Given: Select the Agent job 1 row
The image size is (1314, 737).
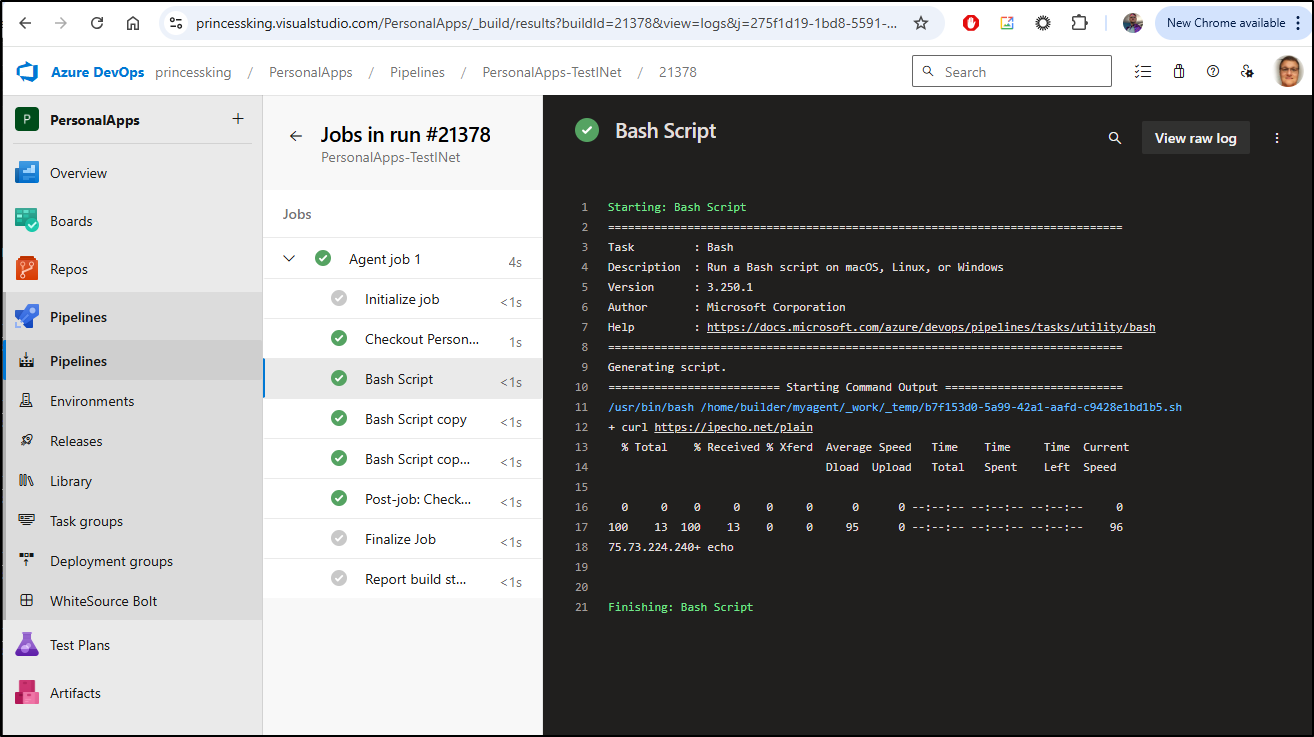Looking at the screenshot, I should pyautogui.click(x=403, y=259).
